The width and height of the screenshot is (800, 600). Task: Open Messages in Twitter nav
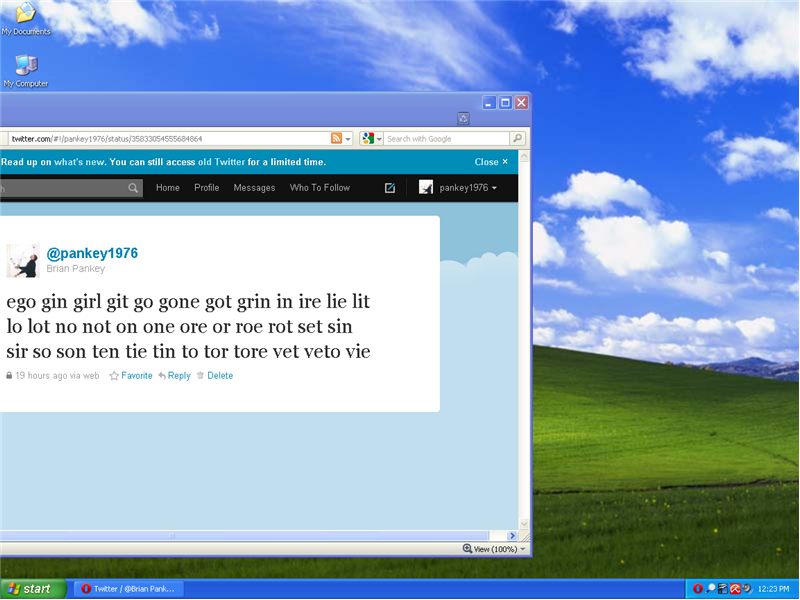[254, 188]
